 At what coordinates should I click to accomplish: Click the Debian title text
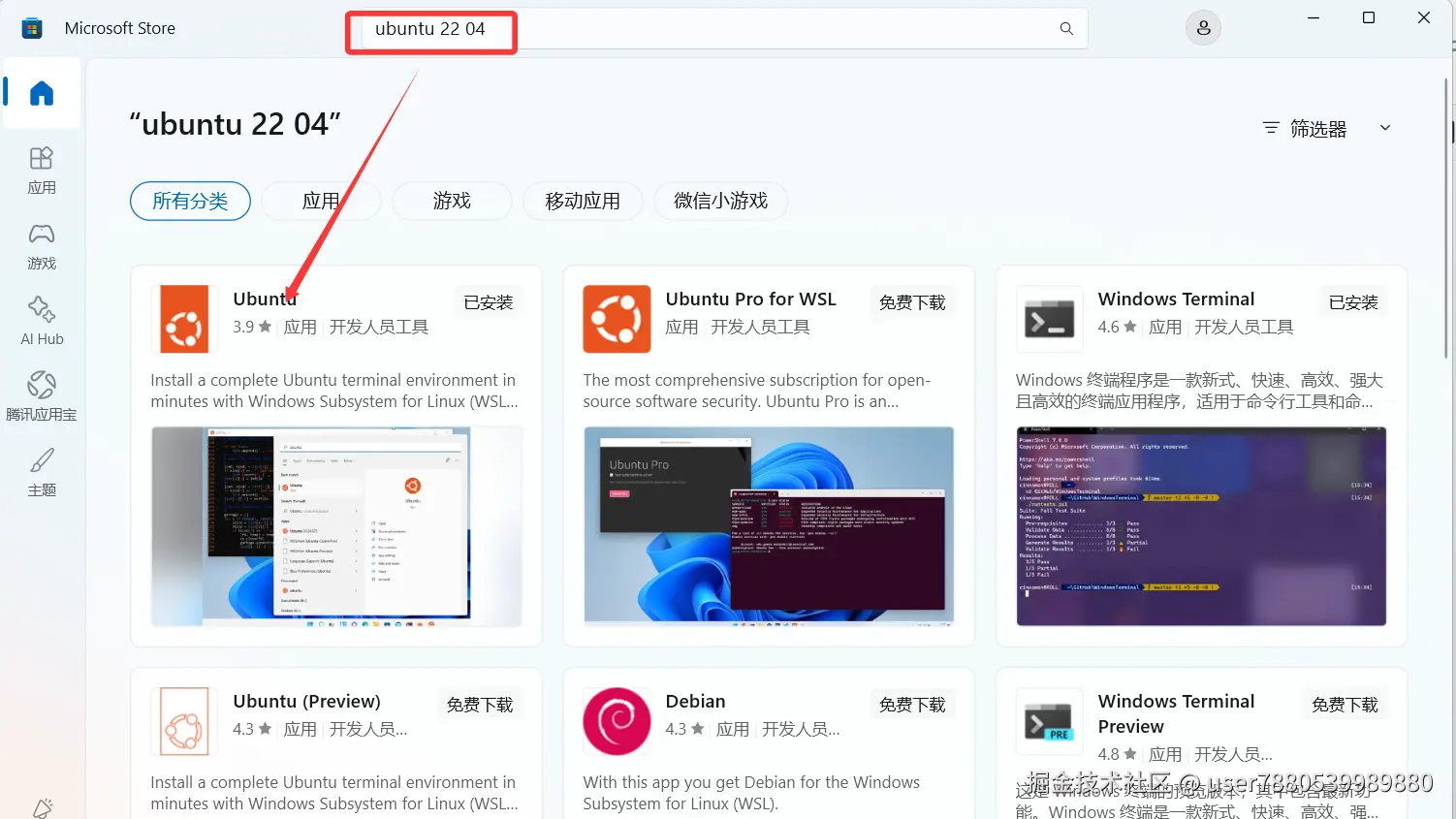click(695, 702)
